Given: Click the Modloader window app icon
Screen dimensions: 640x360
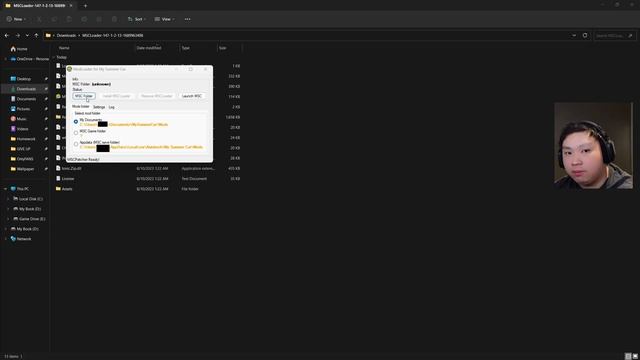Looking at the screenshot, I should (69, 69).
